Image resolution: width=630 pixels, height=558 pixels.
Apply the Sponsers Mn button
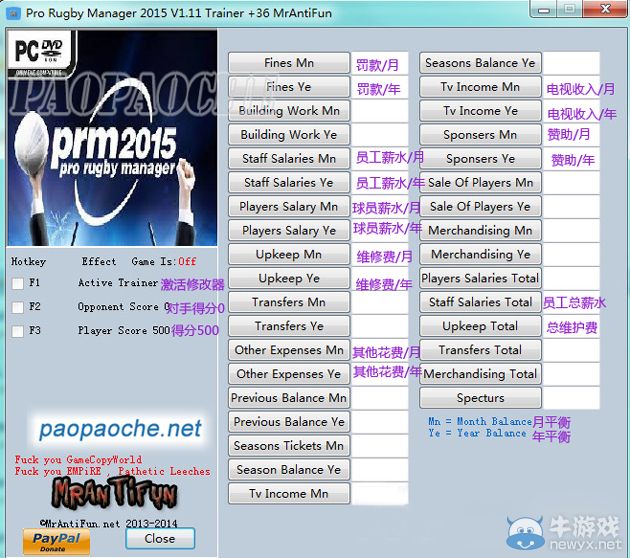[x=480, y=135]
